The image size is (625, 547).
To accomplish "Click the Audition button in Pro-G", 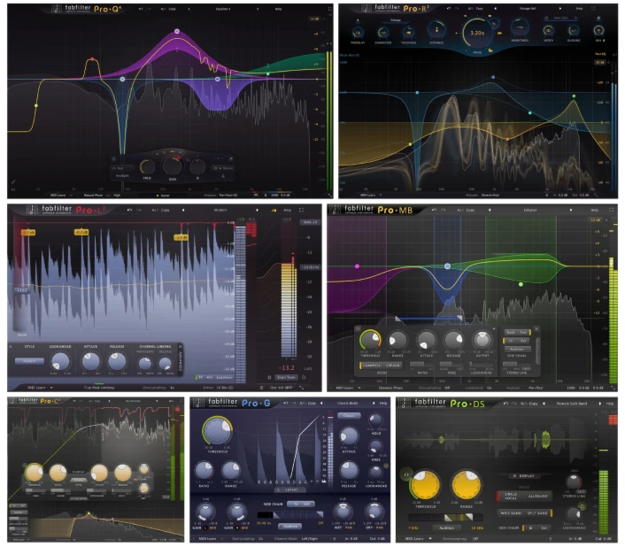I will (x=290, y=526).
